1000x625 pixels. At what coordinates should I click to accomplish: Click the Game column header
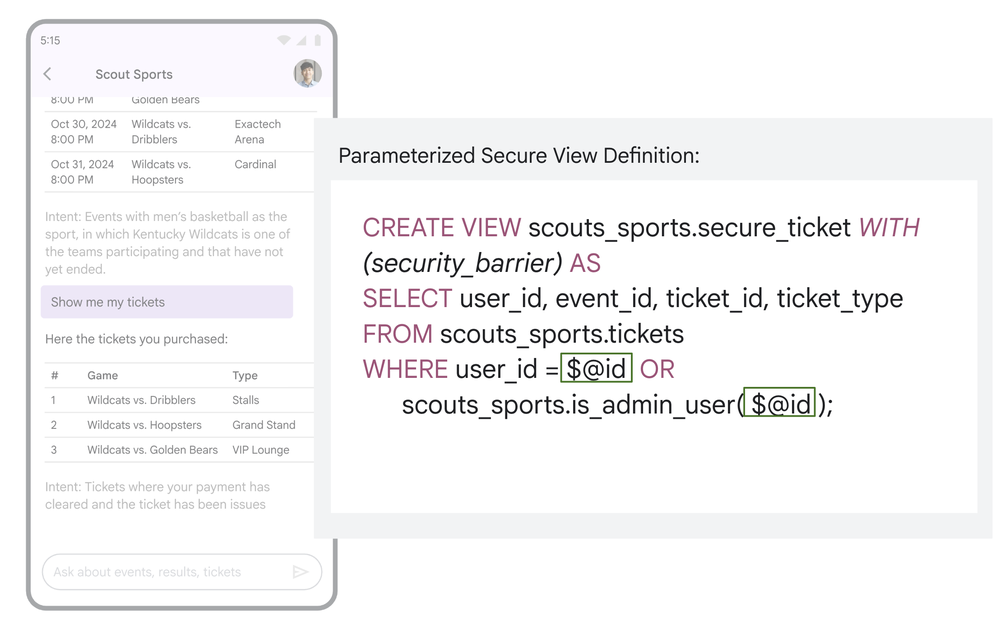coord(102,376)
